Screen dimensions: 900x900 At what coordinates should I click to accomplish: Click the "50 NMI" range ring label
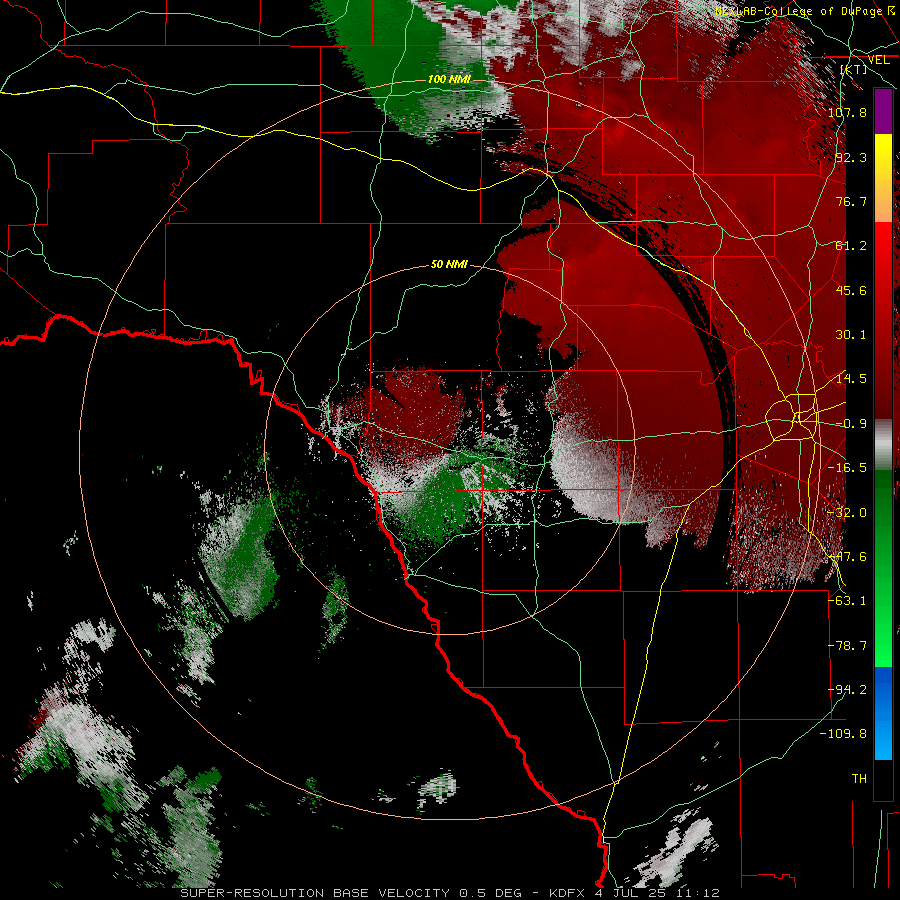pyautogui.click(x=449, y=265)
